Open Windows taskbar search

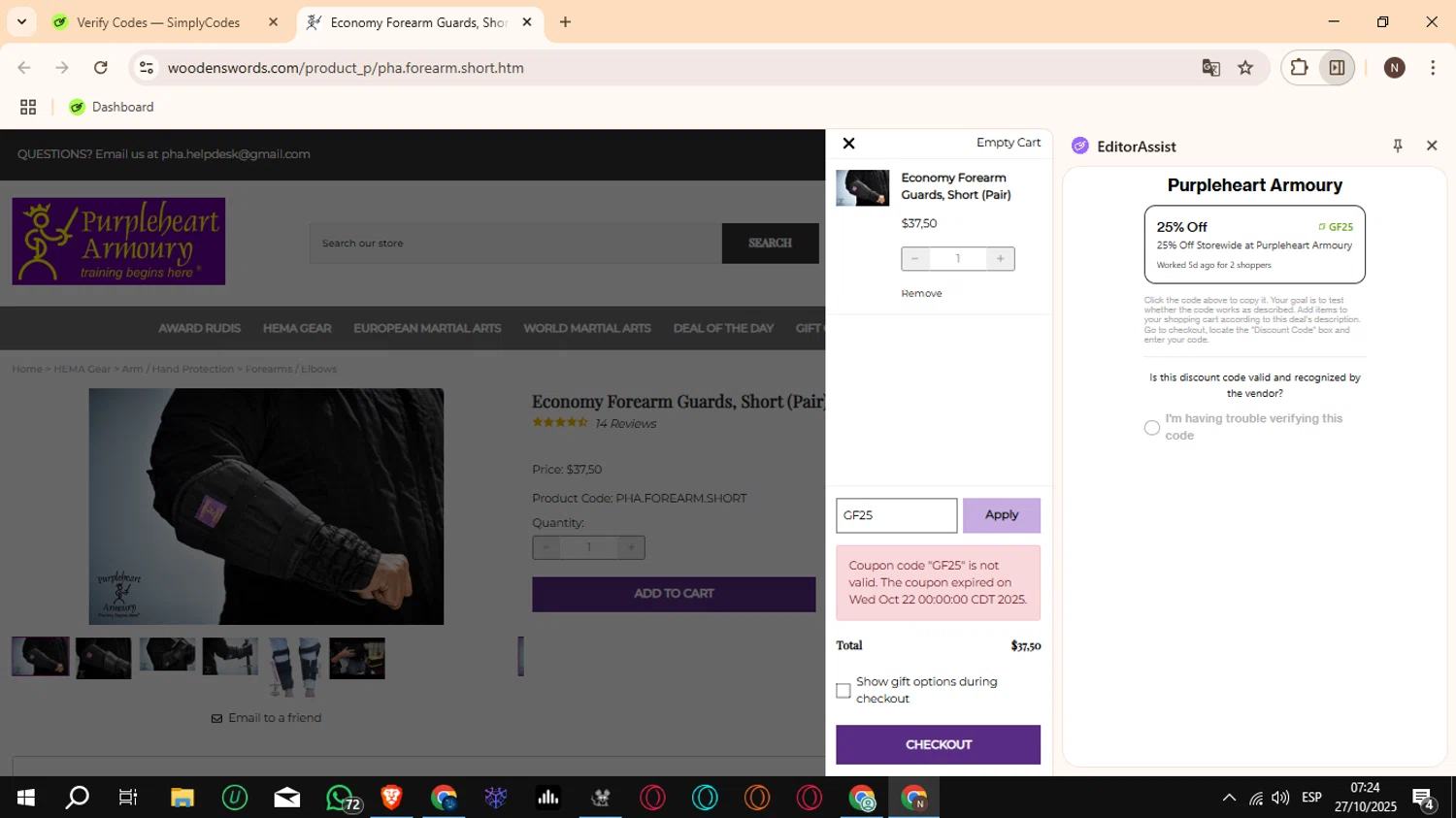pos(77,798)
